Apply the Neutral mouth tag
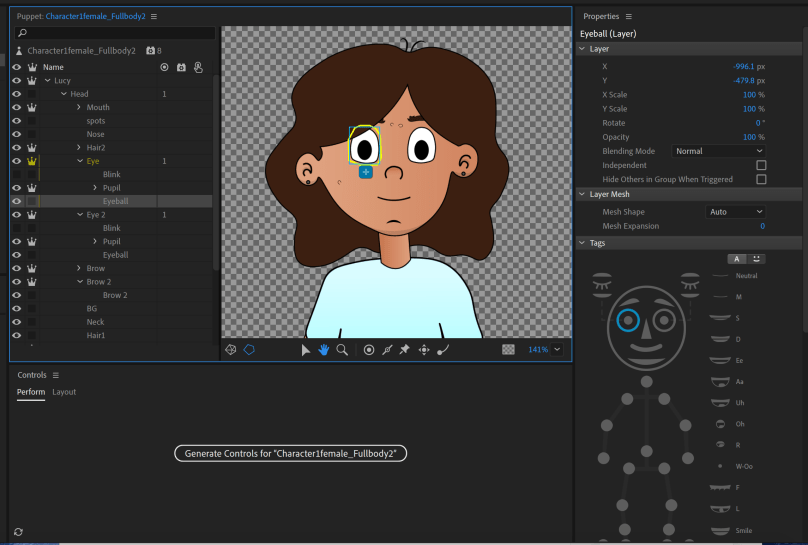The width and height of the screenshot is (808, 545). pyautogui.click(x=734, y=276)
